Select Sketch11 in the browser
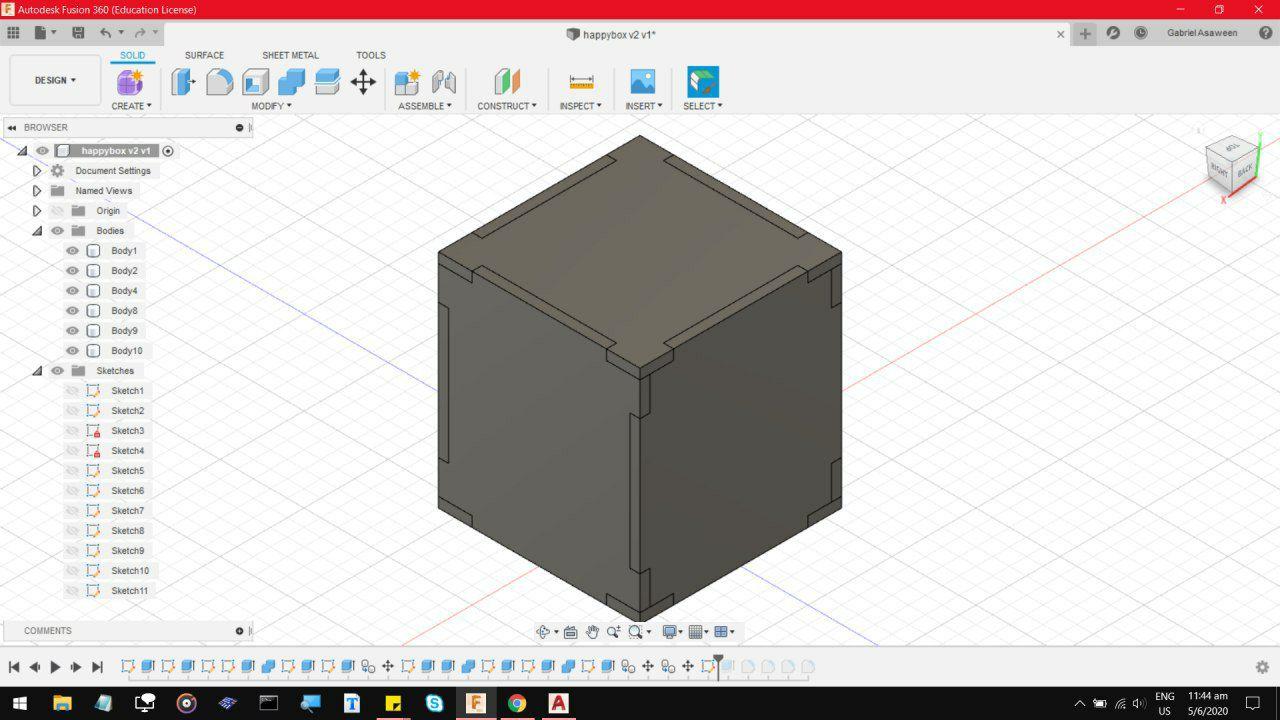1280x720 pixels. click(x=129, y=591)
